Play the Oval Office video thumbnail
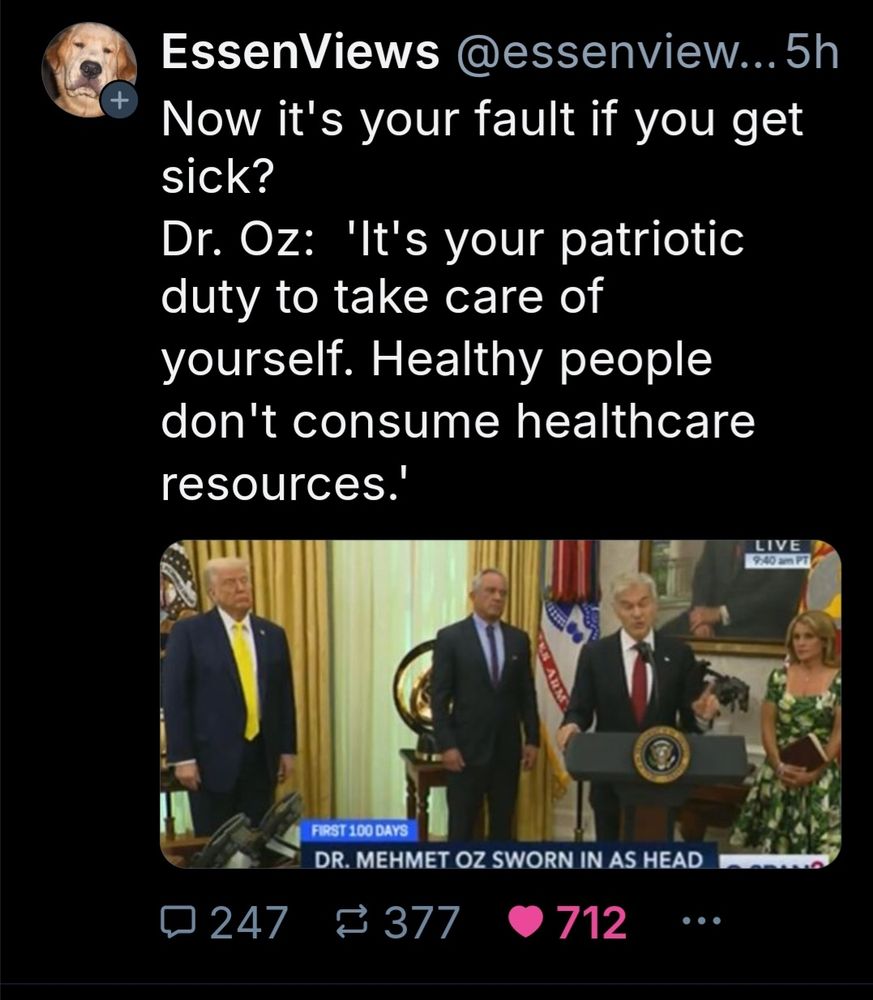The width and height of the screenshot is (873, 1000). (x=500, y=704)
